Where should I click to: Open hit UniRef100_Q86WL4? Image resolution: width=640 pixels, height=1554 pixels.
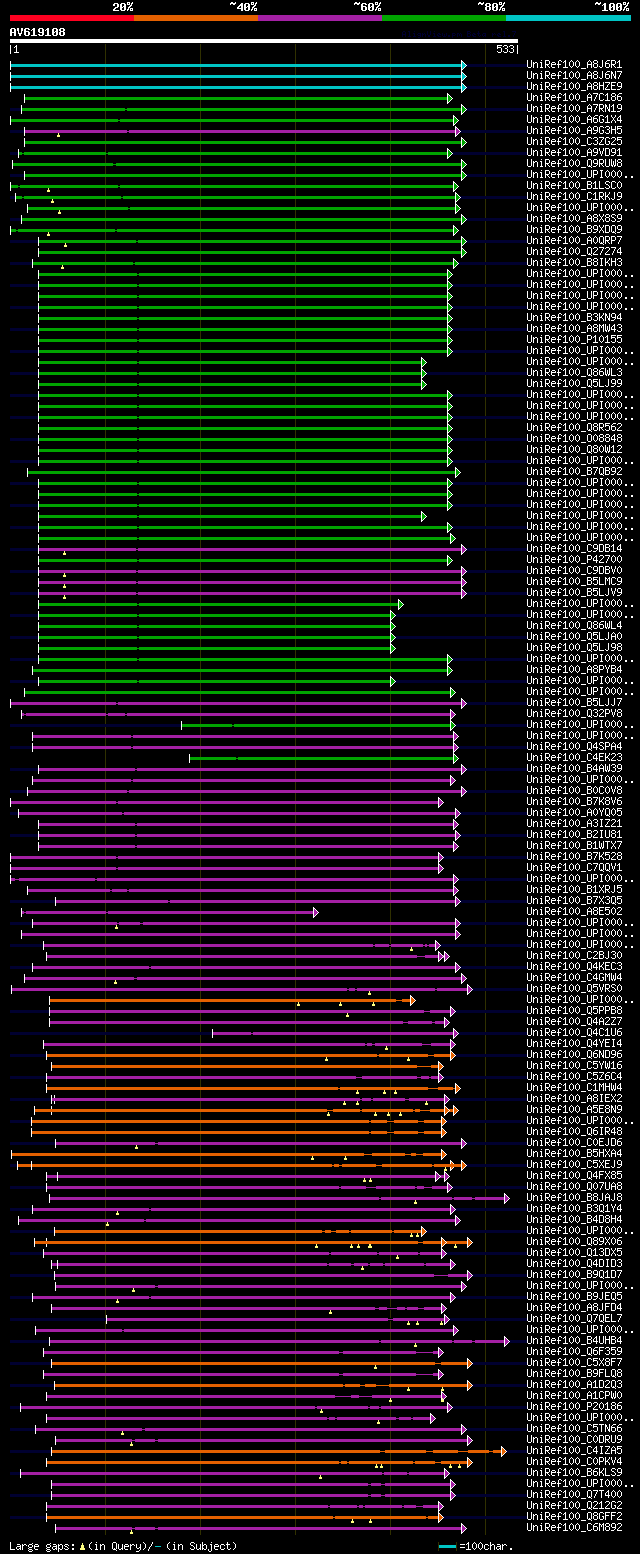point(574,626)
